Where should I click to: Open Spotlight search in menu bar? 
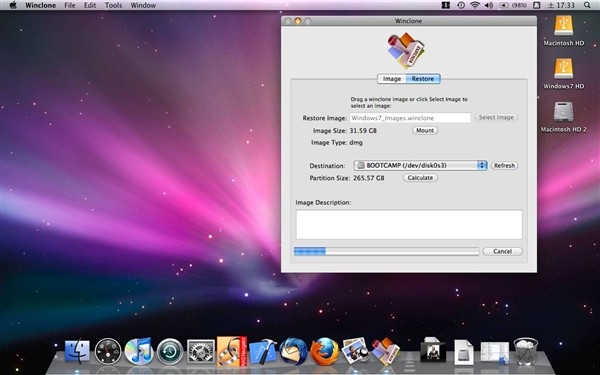(x=587, y=5)
